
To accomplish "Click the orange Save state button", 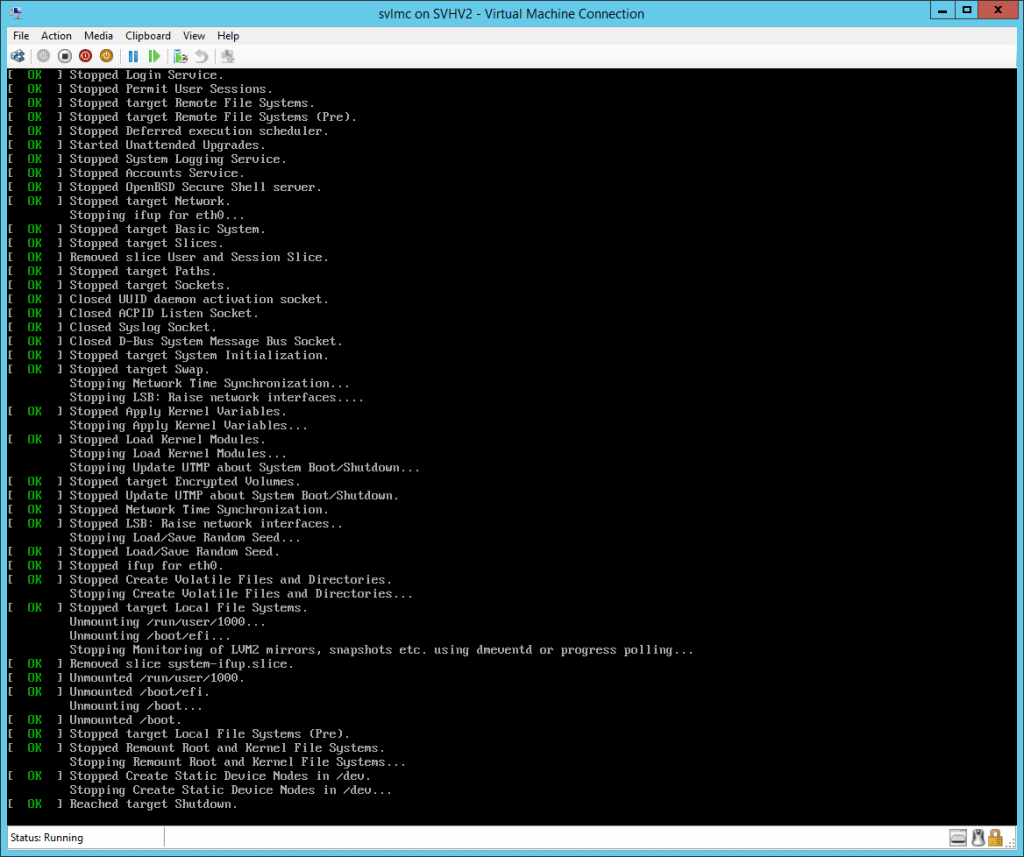I will [x=106, y=56].
